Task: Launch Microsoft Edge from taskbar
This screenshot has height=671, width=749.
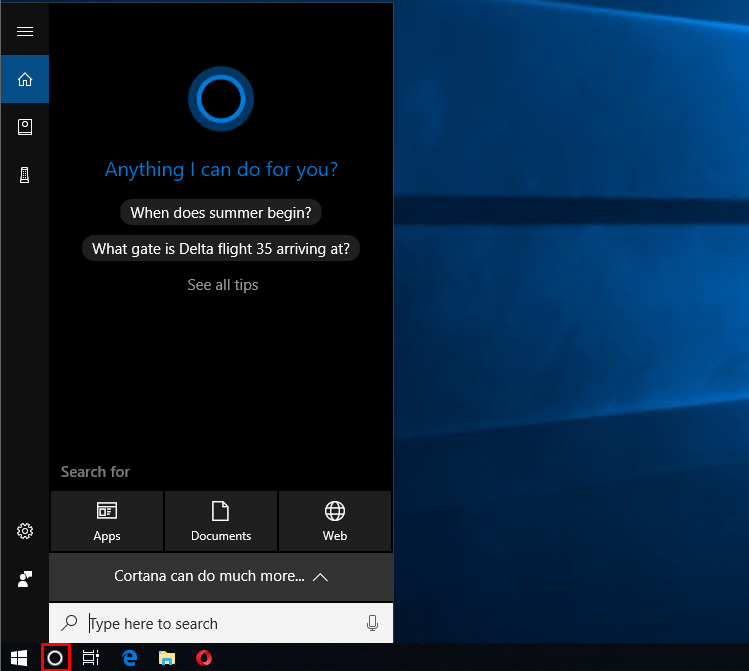Action: click(x=129, y=658)
